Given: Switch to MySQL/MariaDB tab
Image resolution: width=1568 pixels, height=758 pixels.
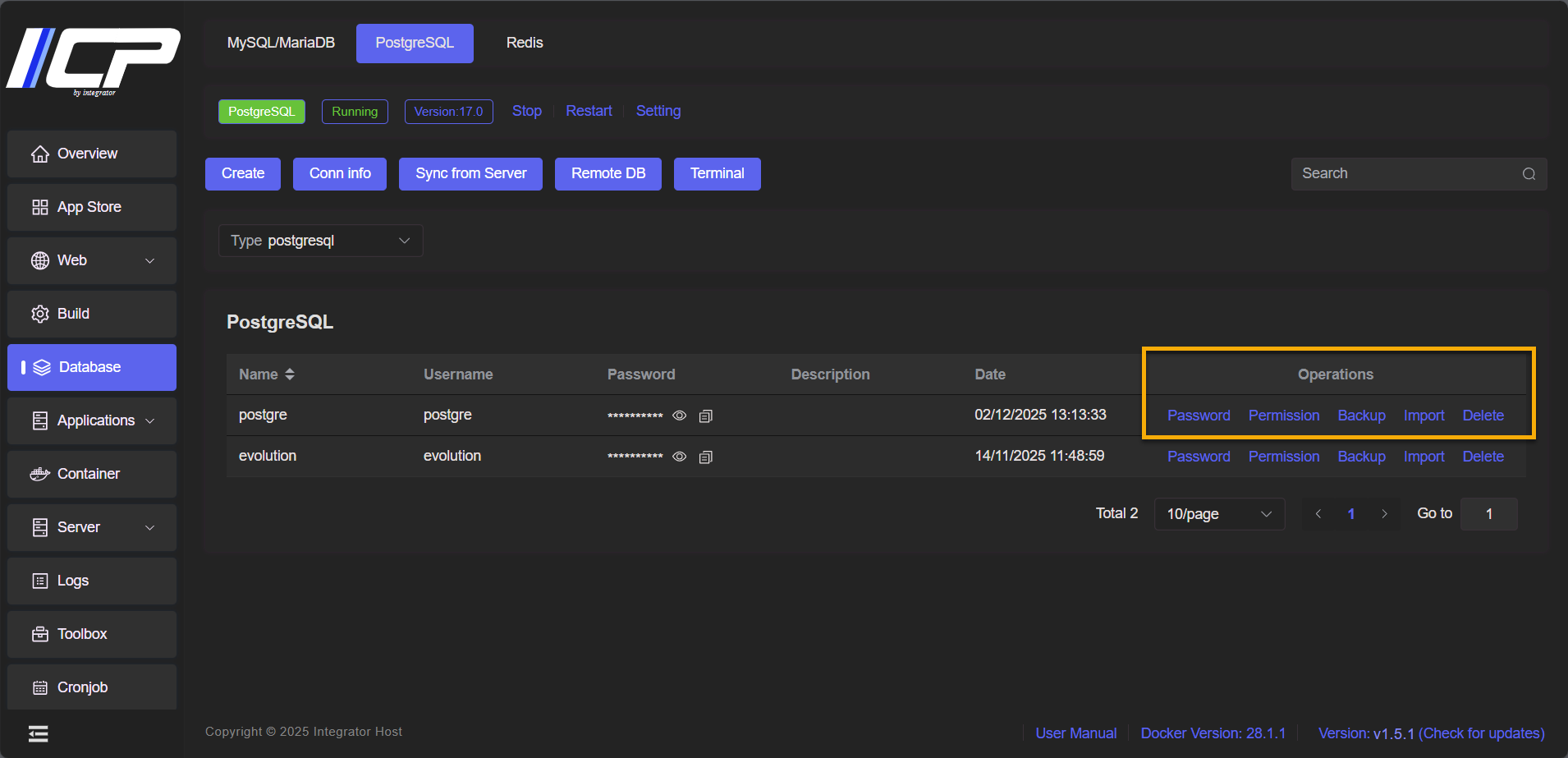Looking at the screenshot, I should tap(281, 43).
